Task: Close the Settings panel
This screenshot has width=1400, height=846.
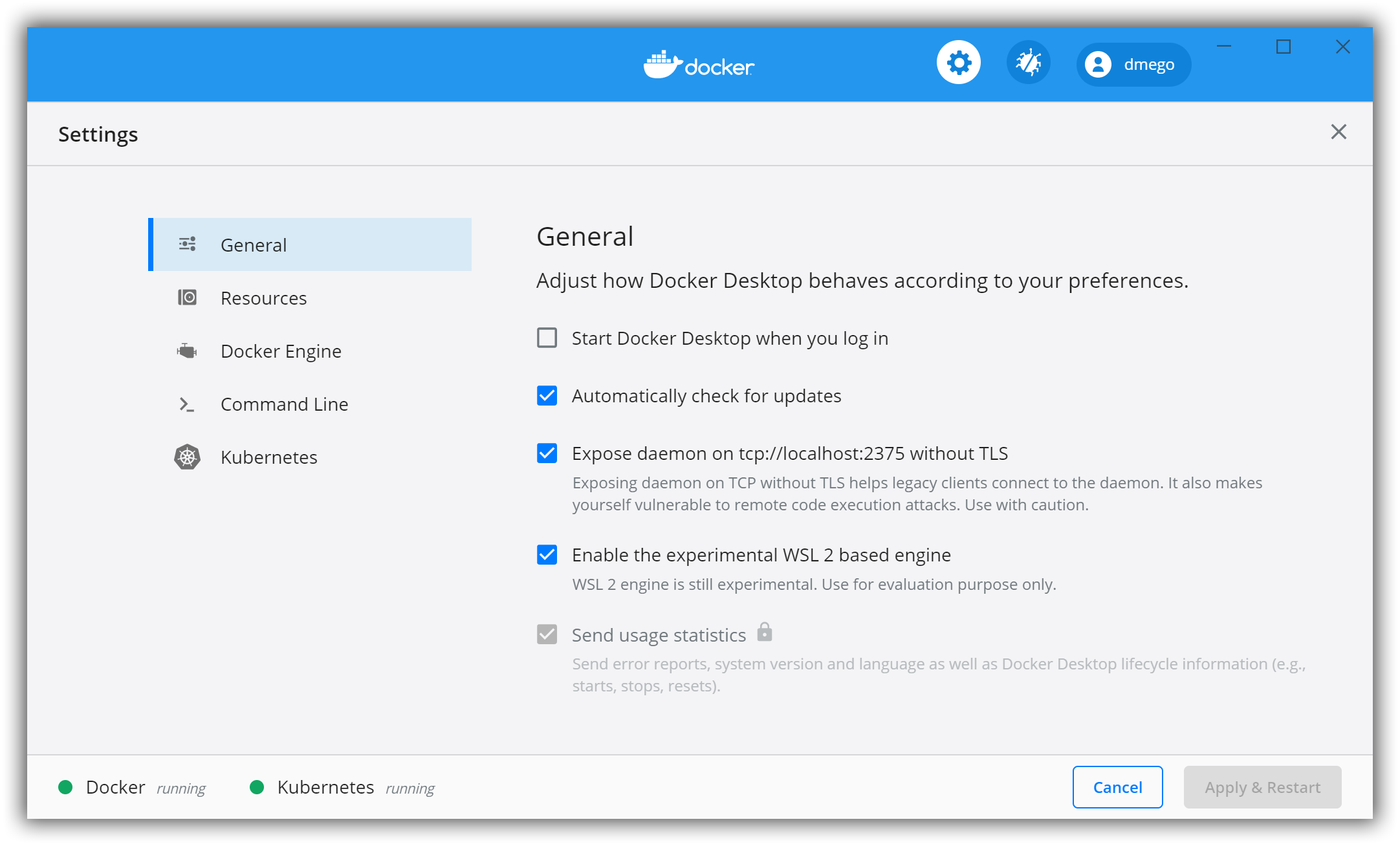Action: 1339,132
